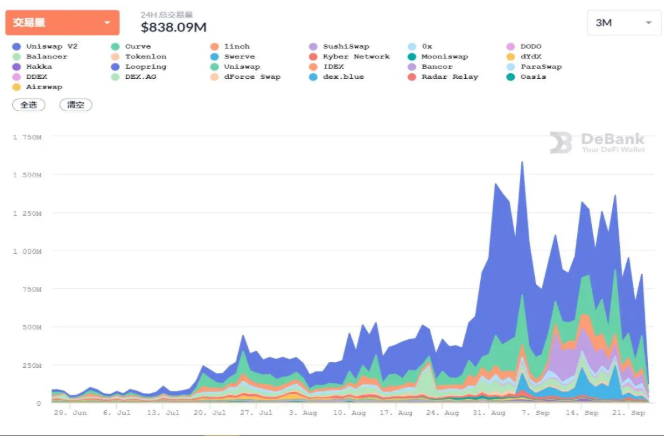Click the Kyber Network red legend marker
664x442 pixels.
pos(313,57)
